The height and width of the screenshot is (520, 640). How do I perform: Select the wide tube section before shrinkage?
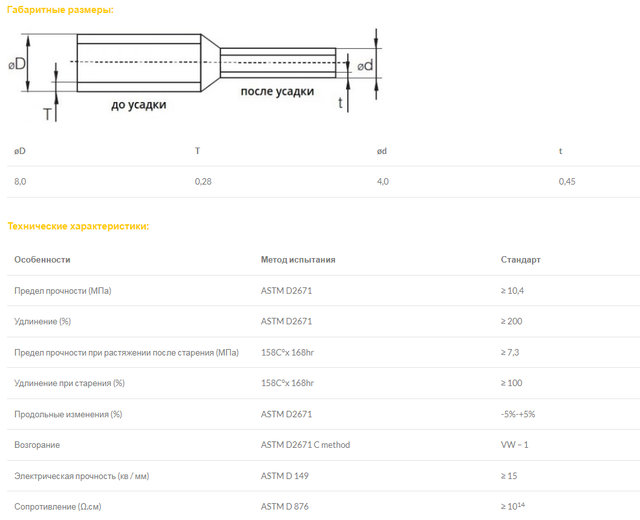[138, 64]
